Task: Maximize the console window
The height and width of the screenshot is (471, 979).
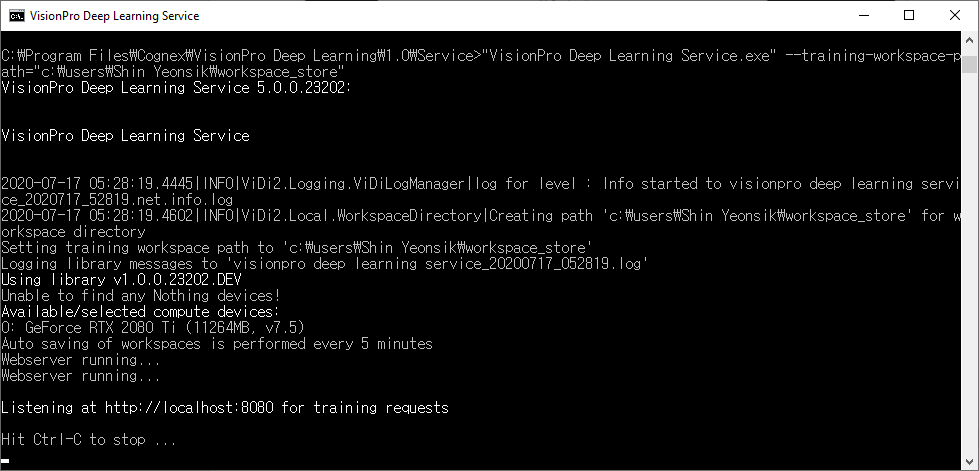Action: [909, 16]
